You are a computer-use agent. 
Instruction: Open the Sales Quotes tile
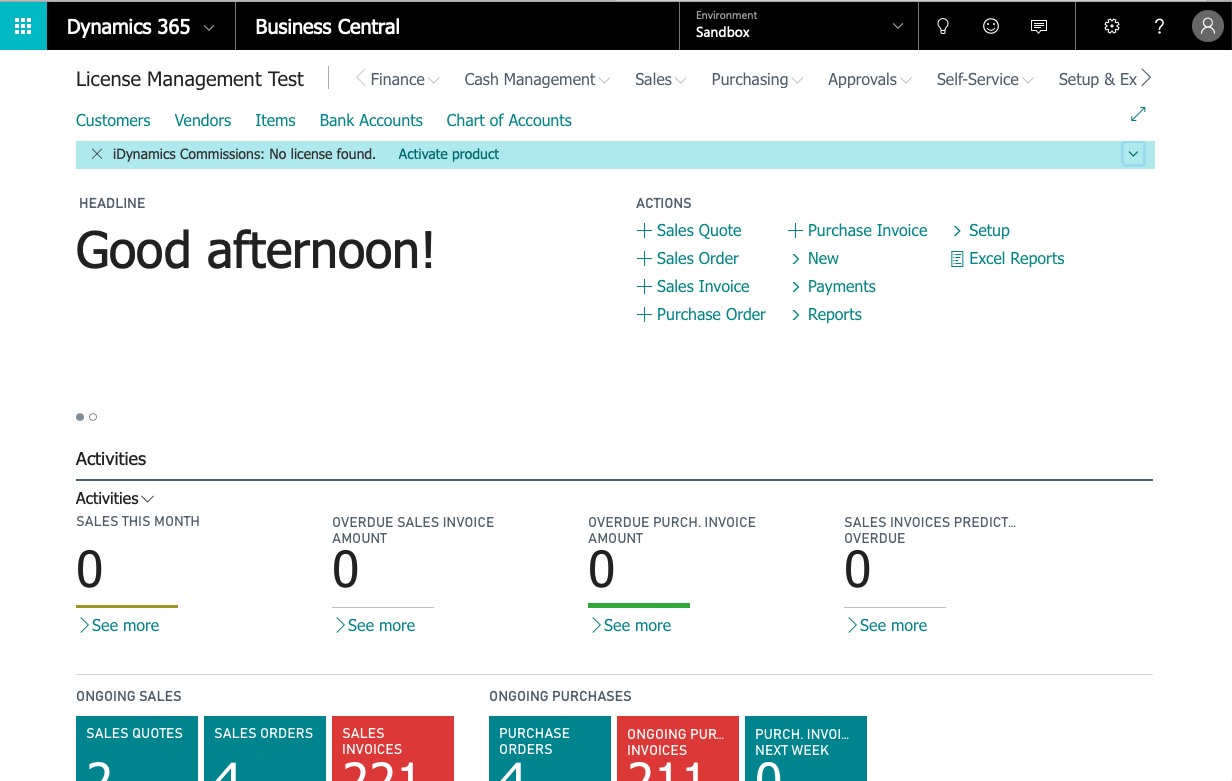point(137,748)
